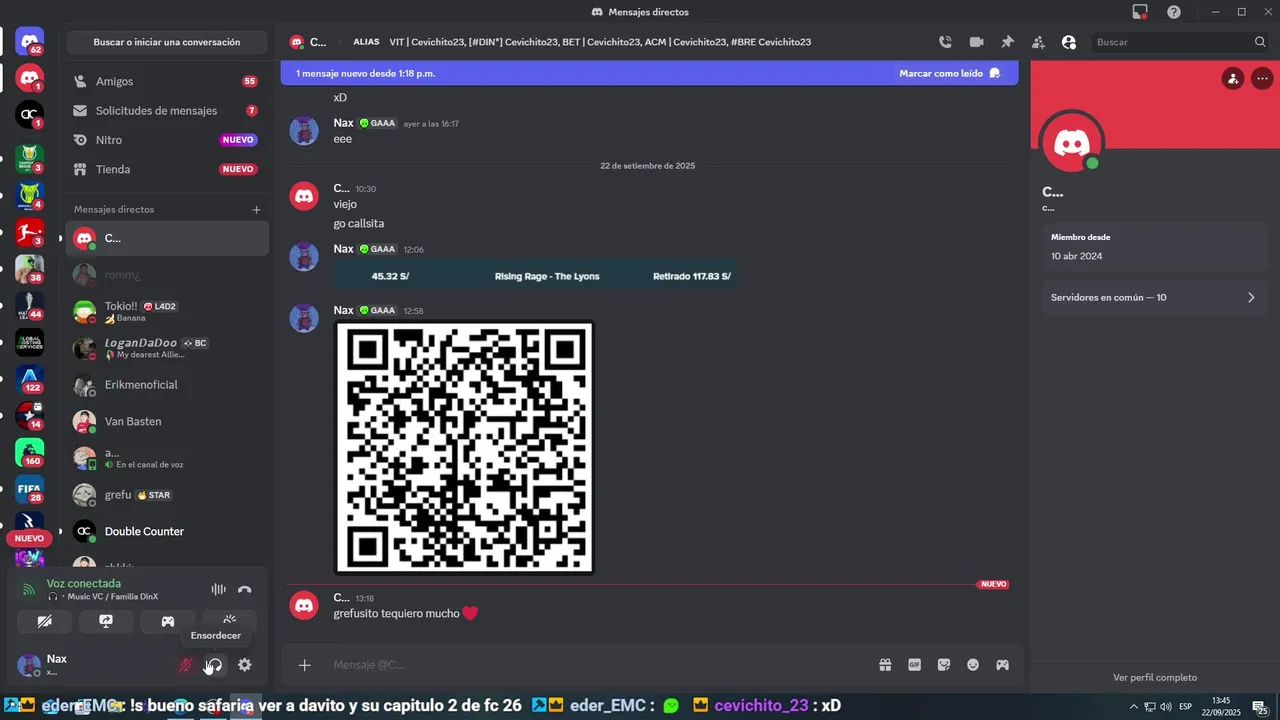Open the emoji picker
Screen dimensions: 1280x720
[973, 665]
